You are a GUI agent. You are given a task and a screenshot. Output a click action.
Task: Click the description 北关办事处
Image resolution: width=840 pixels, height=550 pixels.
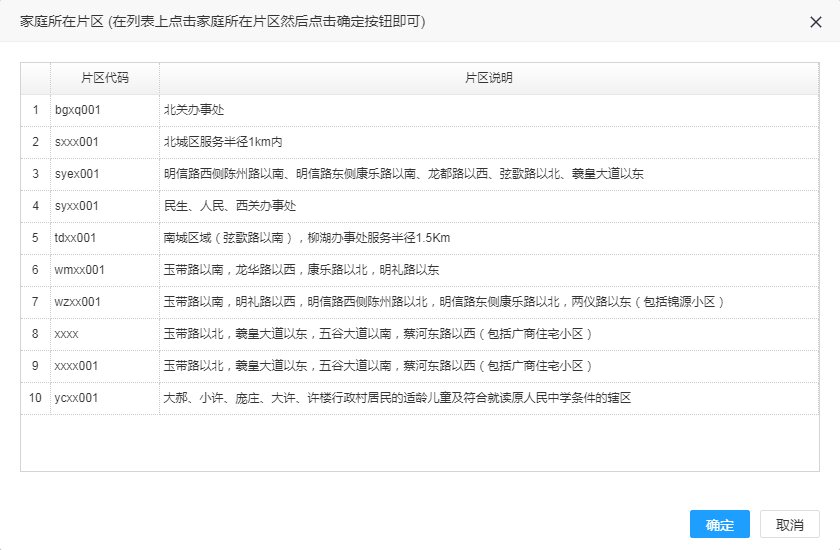[194, 110]
